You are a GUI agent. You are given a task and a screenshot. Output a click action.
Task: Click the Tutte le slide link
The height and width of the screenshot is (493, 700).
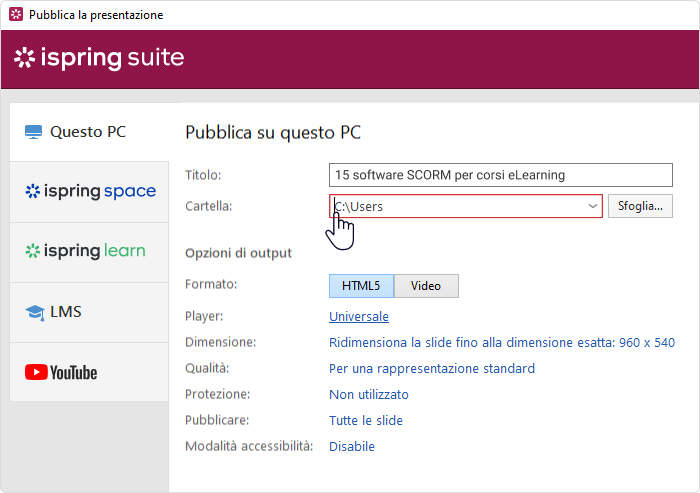coord(366,420)
